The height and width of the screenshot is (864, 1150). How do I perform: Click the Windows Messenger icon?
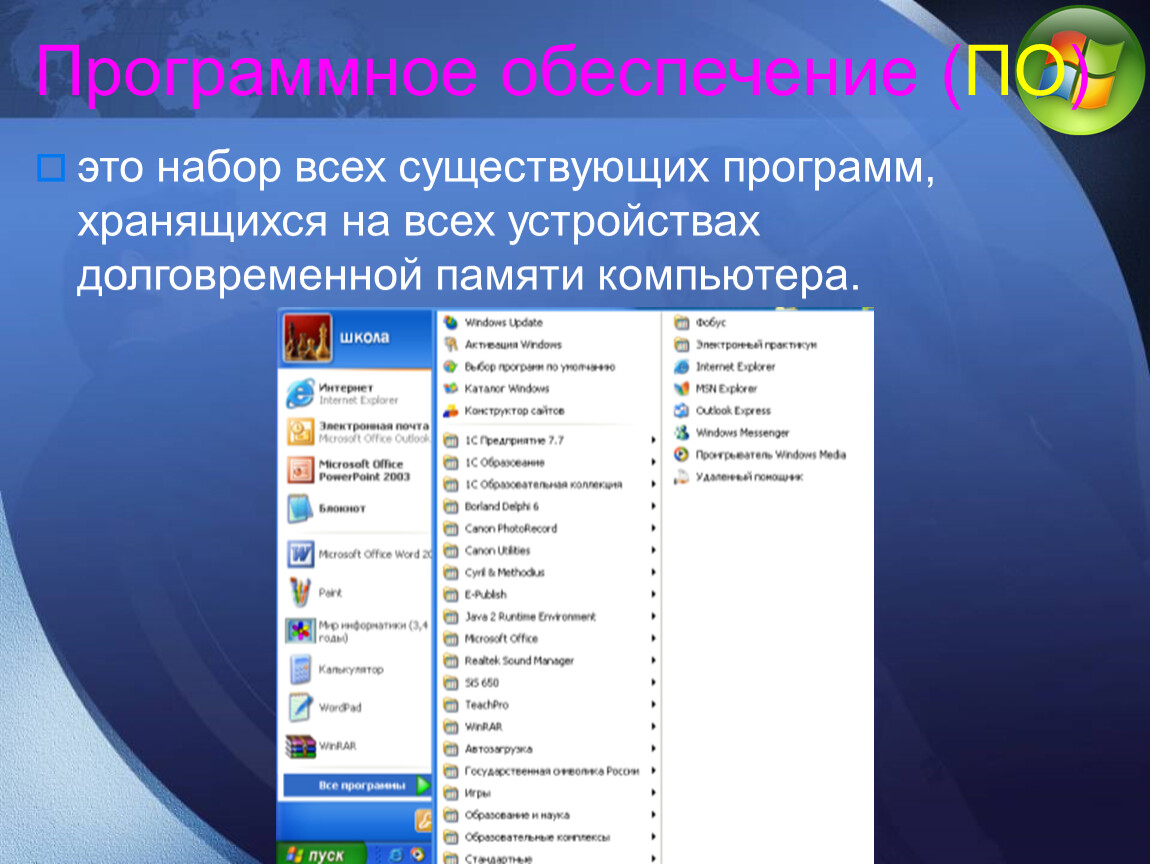(x=681, y=433)
